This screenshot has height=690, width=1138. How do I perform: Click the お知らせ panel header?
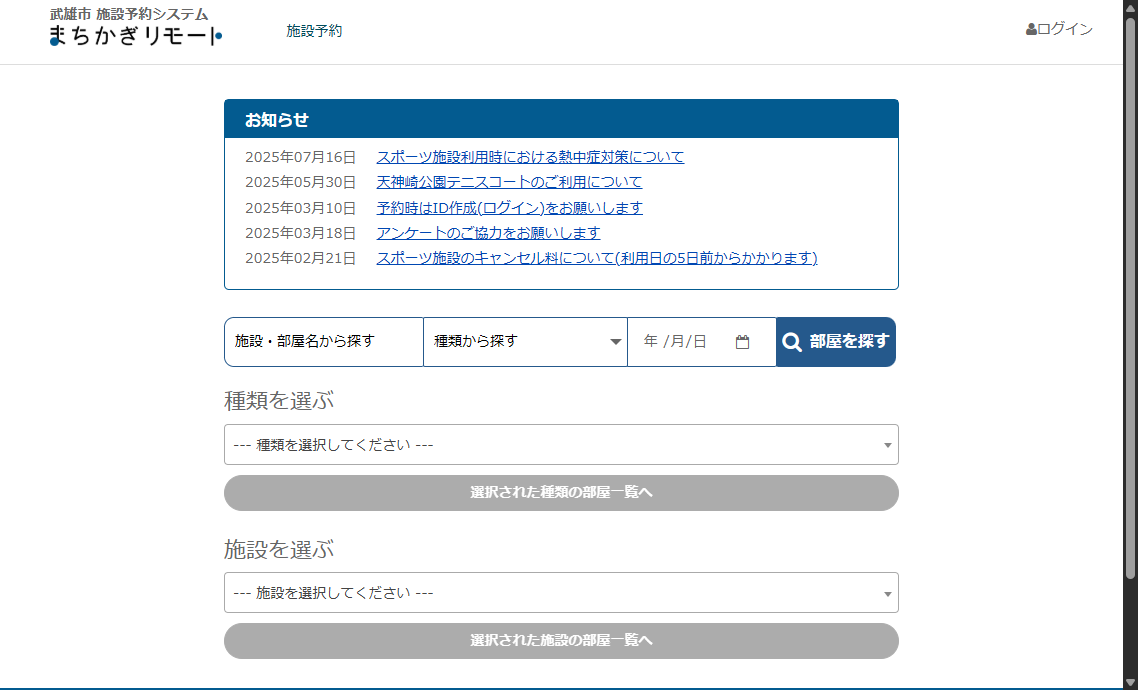(561, 119)
